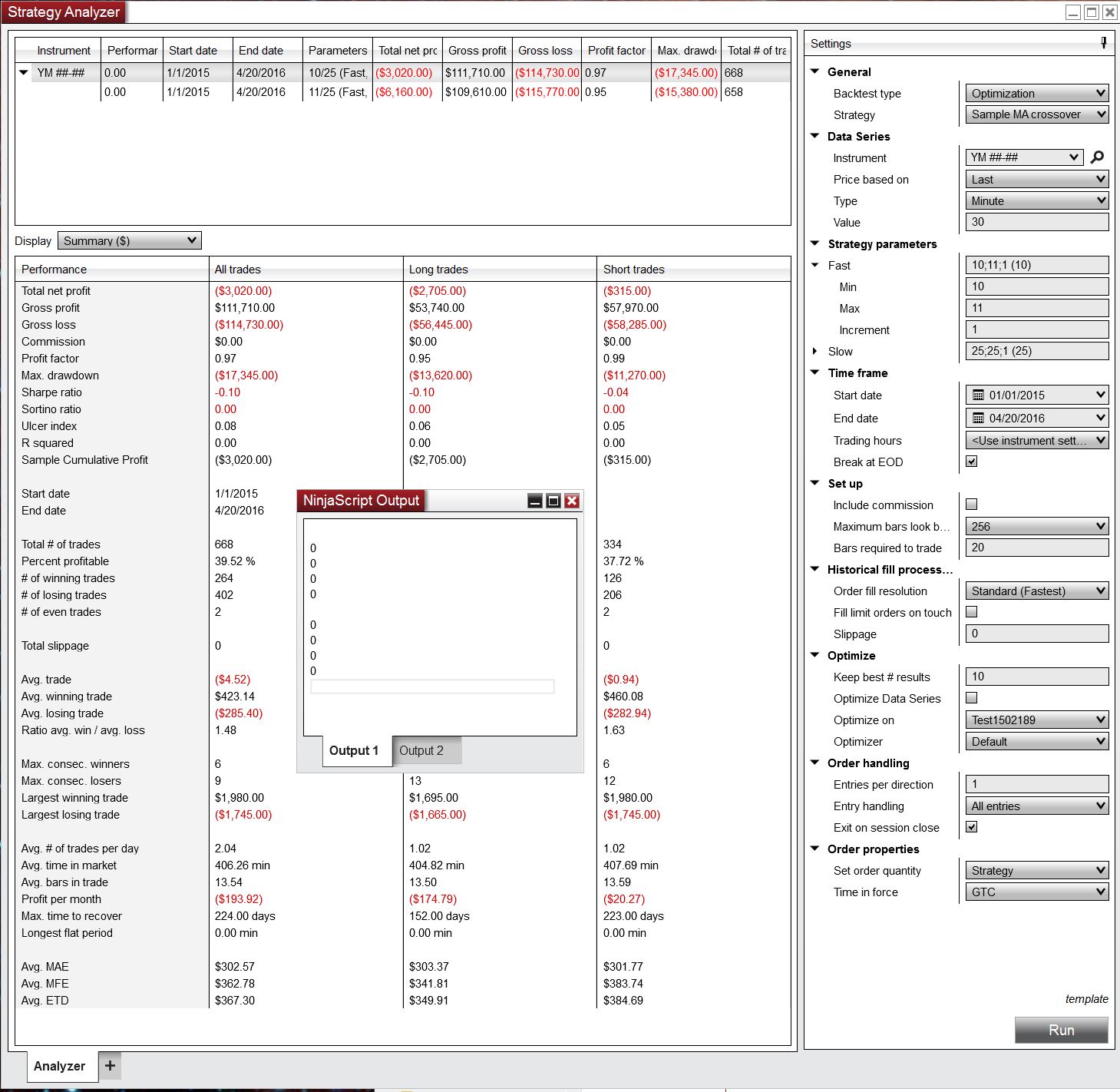This screenshot has height=1092, width=1120.
Task: Enable Include commission checkbox
Action: [972, 505]
